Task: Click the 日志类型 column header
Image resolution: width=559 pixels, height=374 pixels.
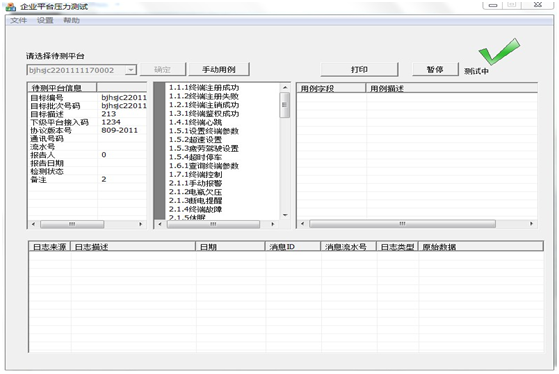Action: 398,247
